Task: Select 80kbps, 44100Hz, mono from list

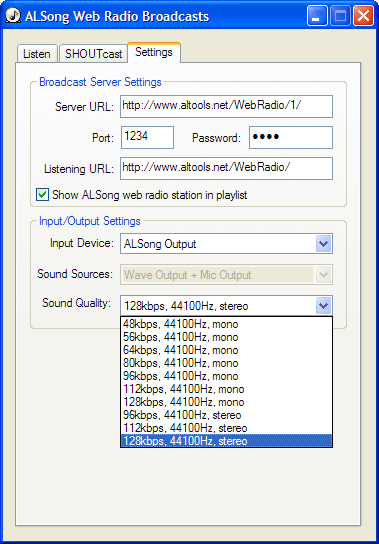Action: (x=226, y=363)
